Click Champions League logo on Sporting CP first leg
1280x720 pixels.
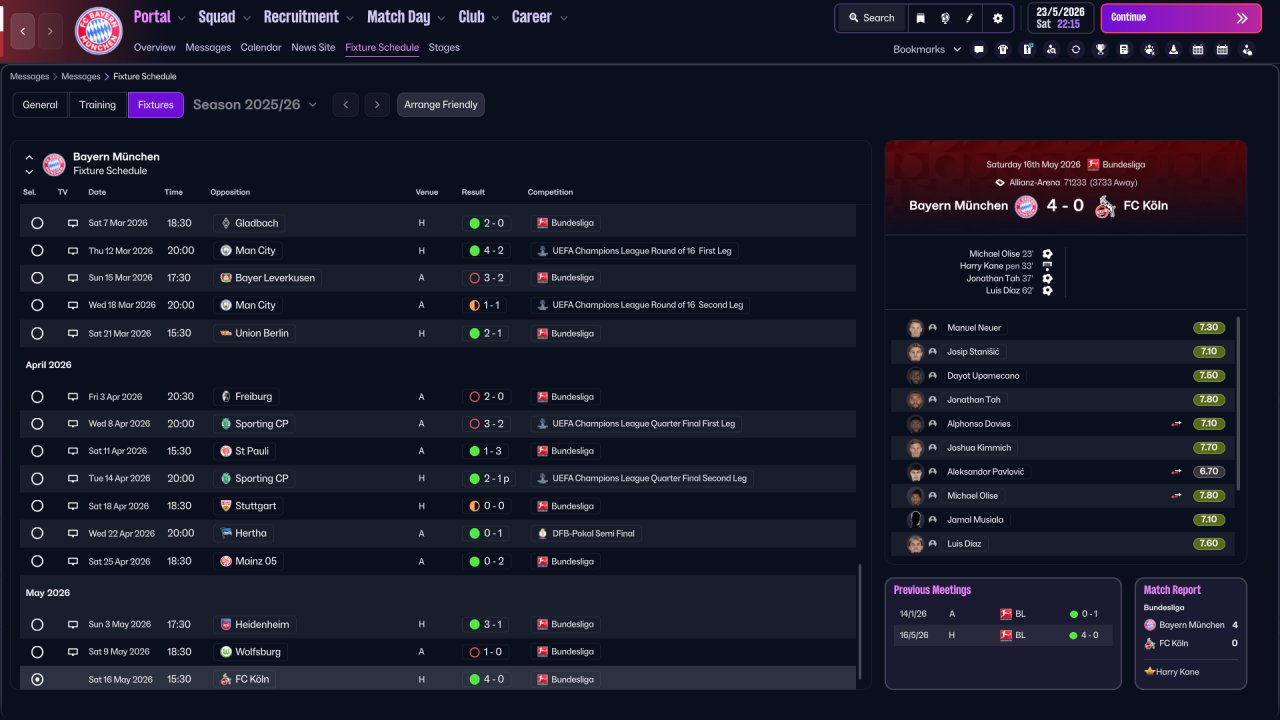543,424
